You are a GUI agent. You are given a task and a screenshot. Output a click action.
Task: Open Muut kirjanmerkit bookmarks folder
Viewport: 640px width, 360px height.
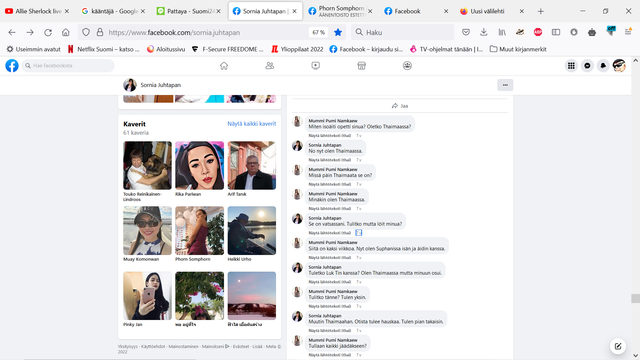click(x=518, y=49)
